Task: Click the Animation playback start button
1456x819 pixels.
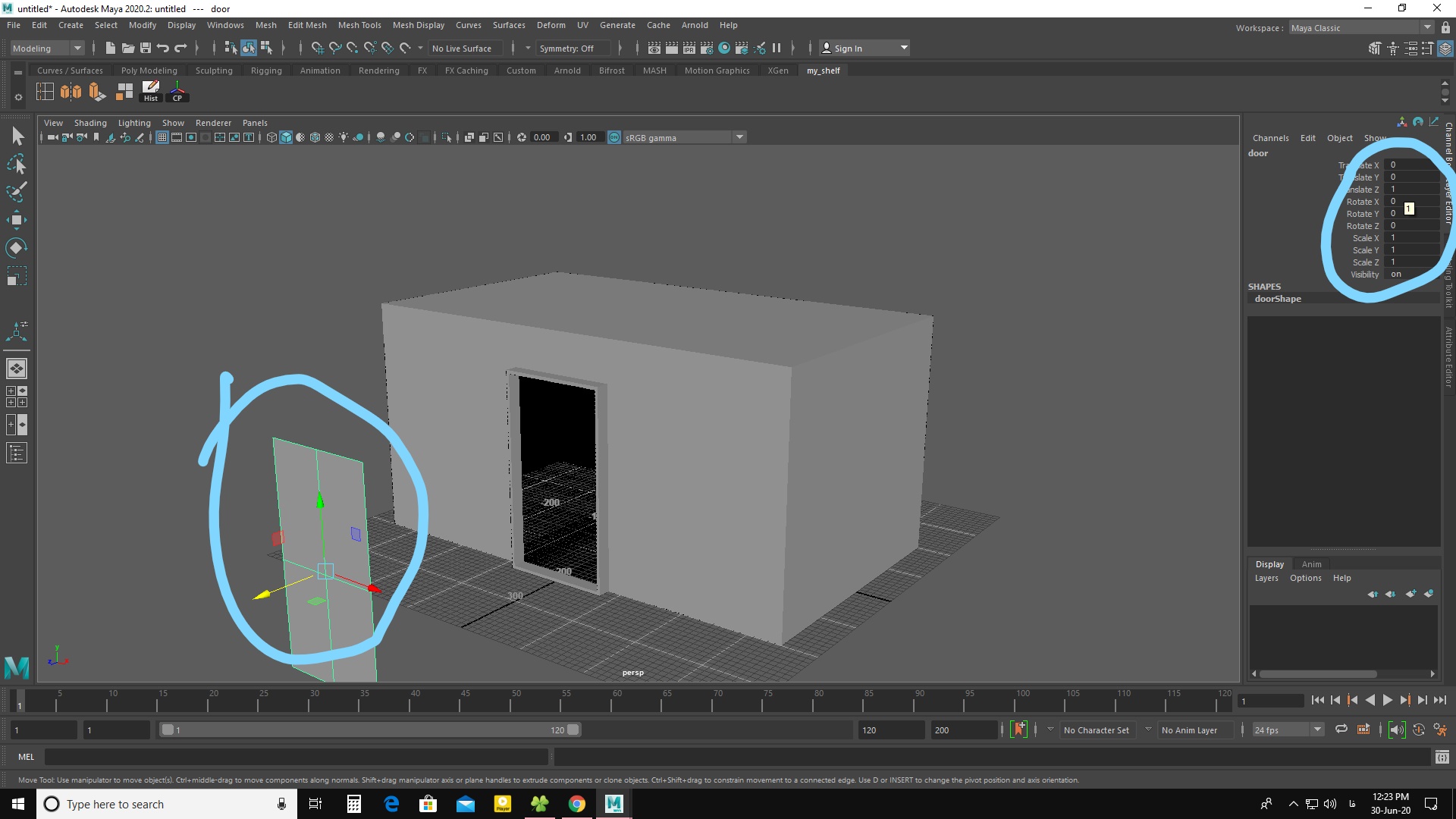Action: [1386, 701]
